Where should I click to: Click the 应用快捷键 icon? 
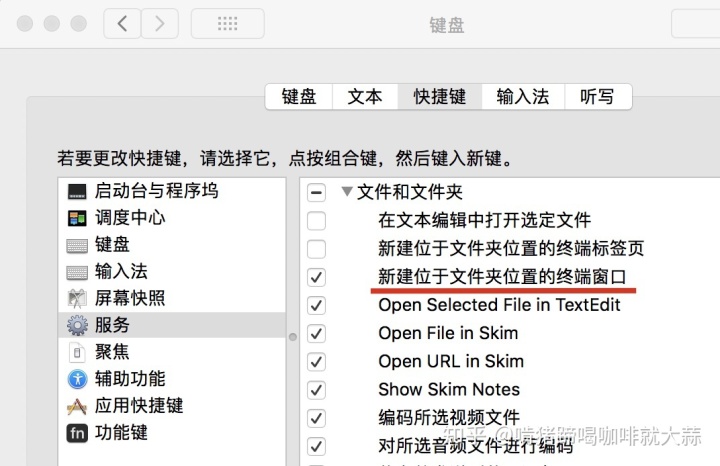coord(77,406)
